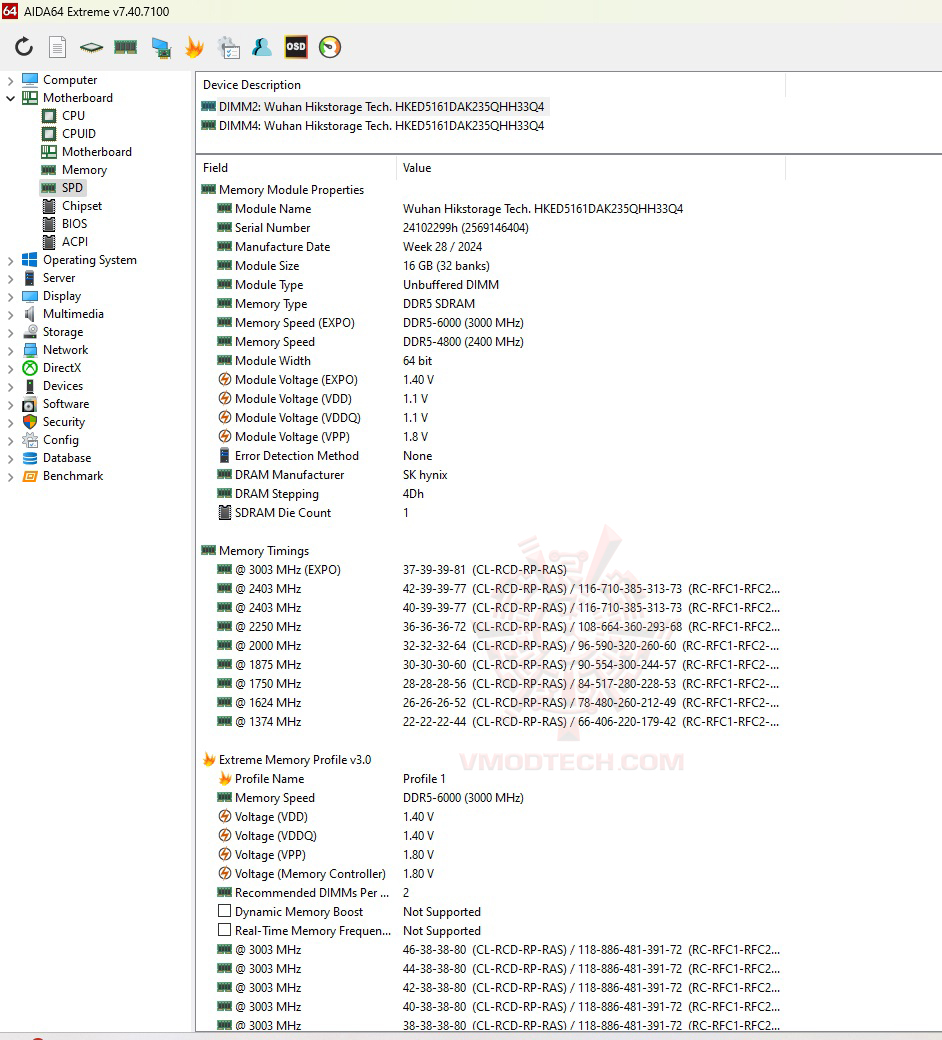Screen dimensions: 942x1040
Task: Launch the System Stability Test flame icon
Action: (194, 47)
